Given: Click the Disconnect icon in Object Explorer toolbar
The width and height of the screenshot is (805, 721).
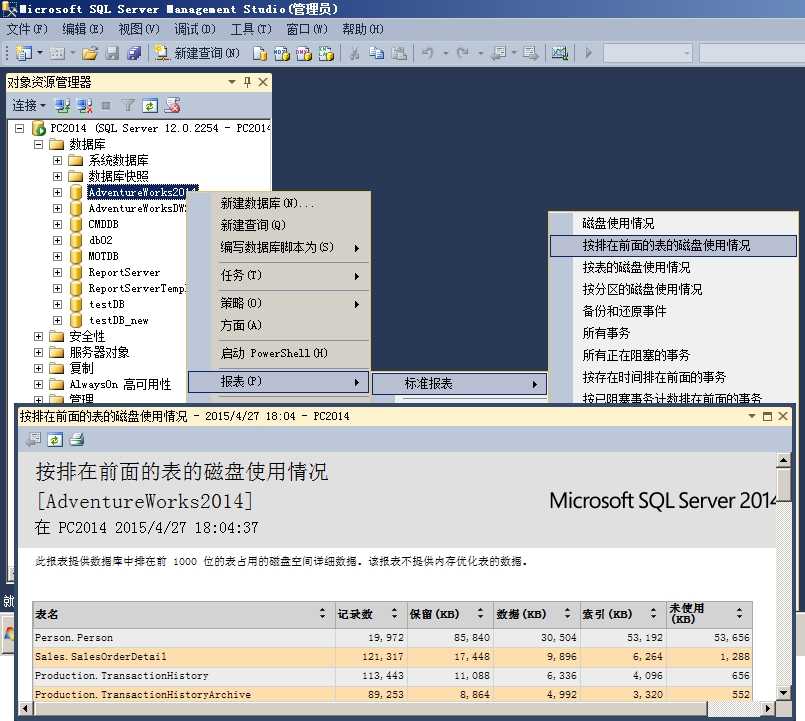Looking at the screenshot, I should coord(85,106).
